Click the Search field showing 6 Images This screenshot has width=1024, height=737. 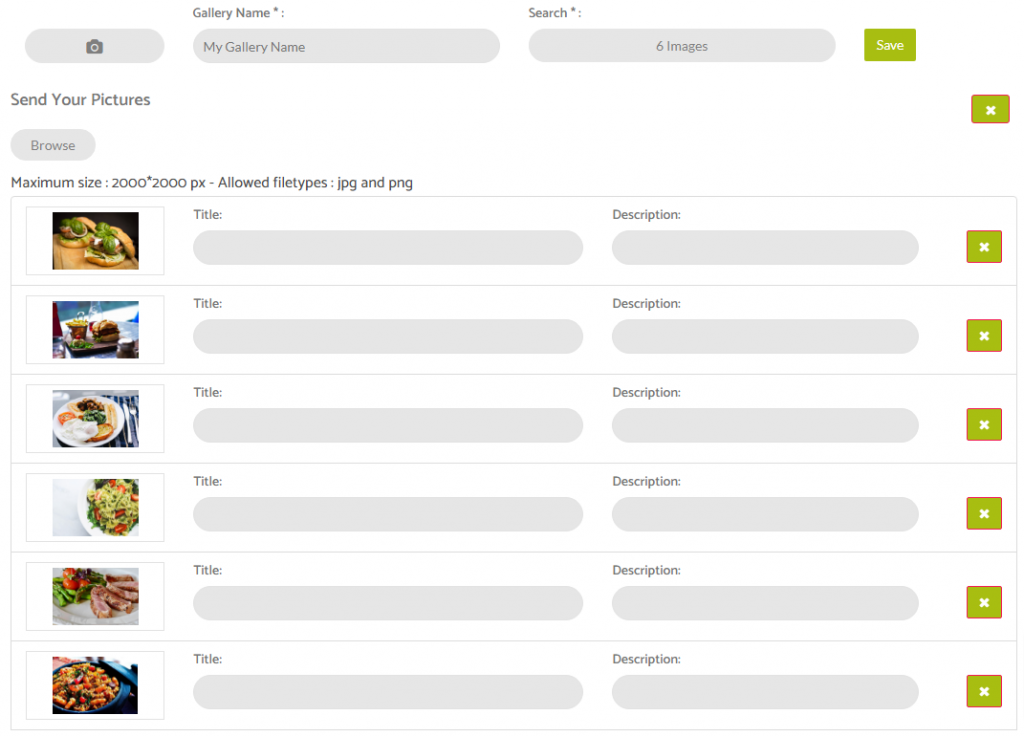coord(682,46)
